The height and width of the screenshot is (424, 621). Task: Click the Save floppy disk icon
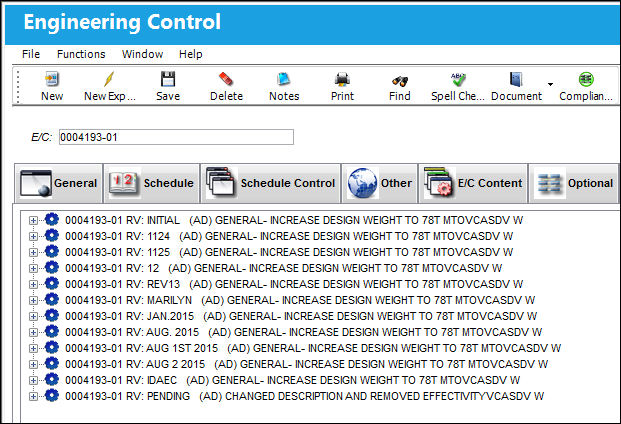pyautogui.click(x=168, y=79)
